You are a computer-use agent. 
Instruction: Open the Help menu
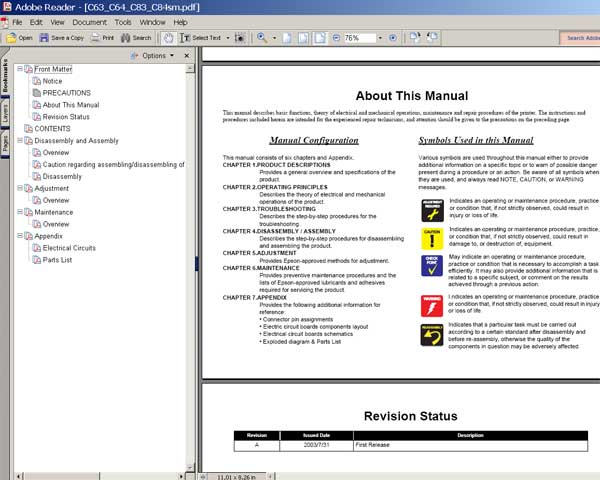tap(180, 22)
